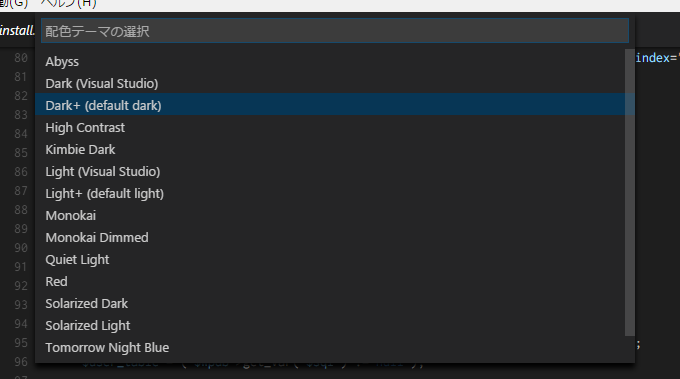Switch to the install file tab

tap(17, 31)
